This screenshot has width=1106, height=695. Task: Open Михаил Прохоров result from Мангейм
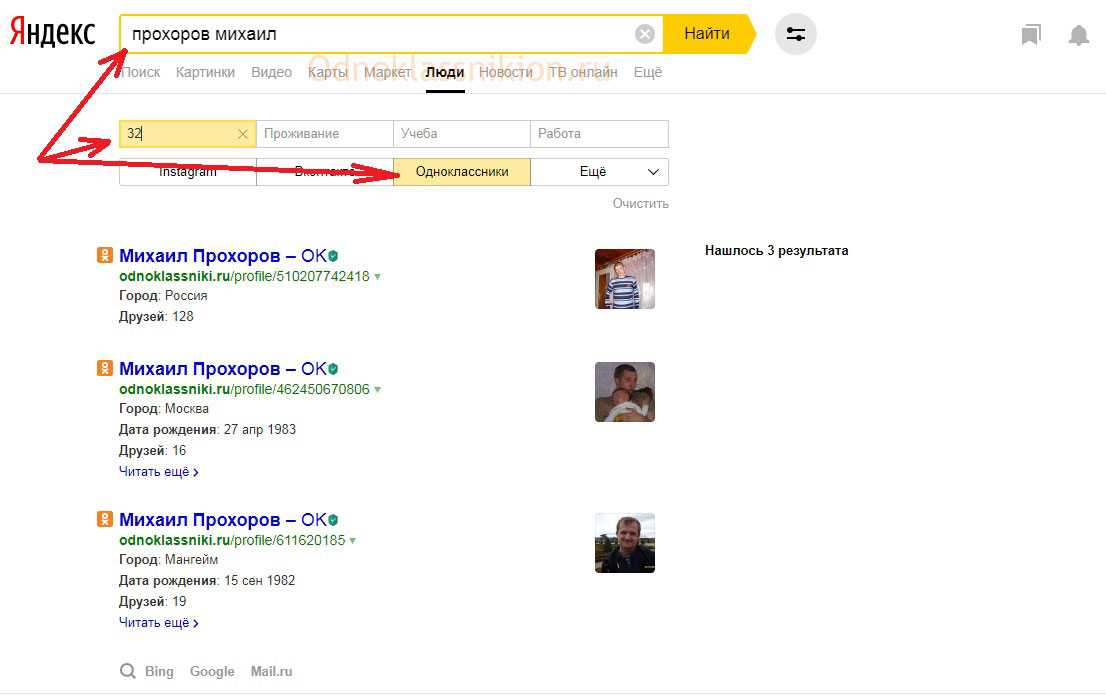[x=223, y=519]
